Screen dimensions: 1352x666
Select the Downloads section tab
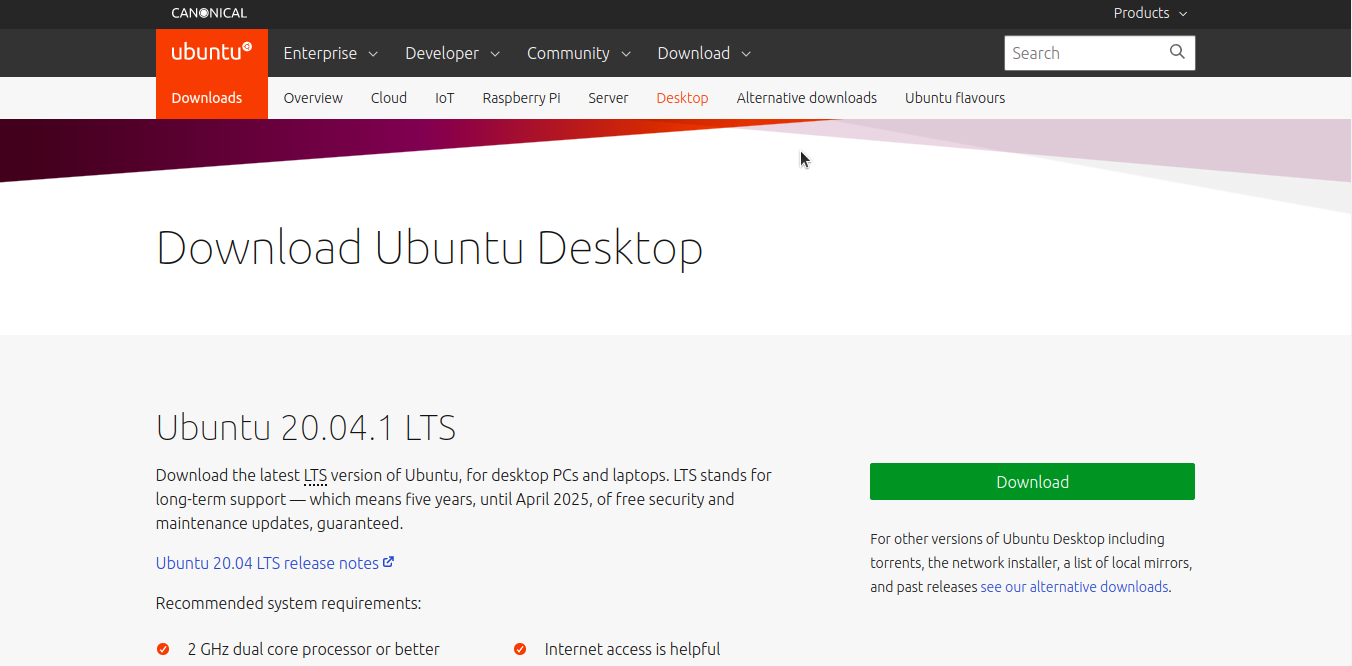207,98
